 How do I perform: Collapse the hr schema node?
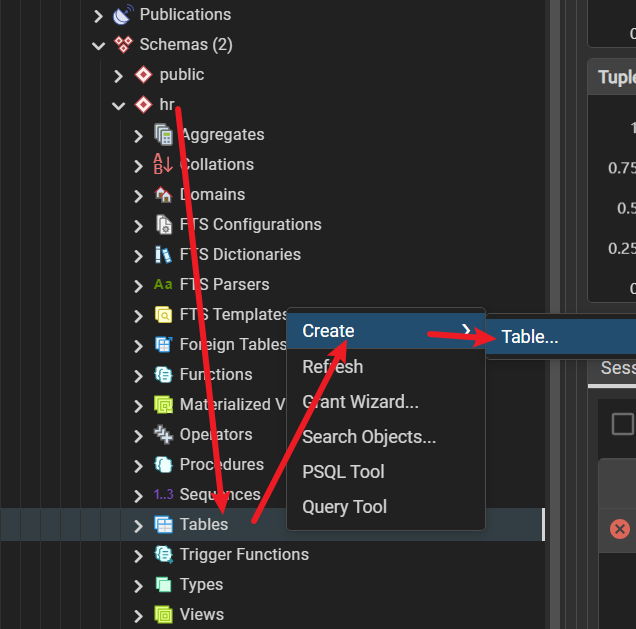click(x=118, y=105)
